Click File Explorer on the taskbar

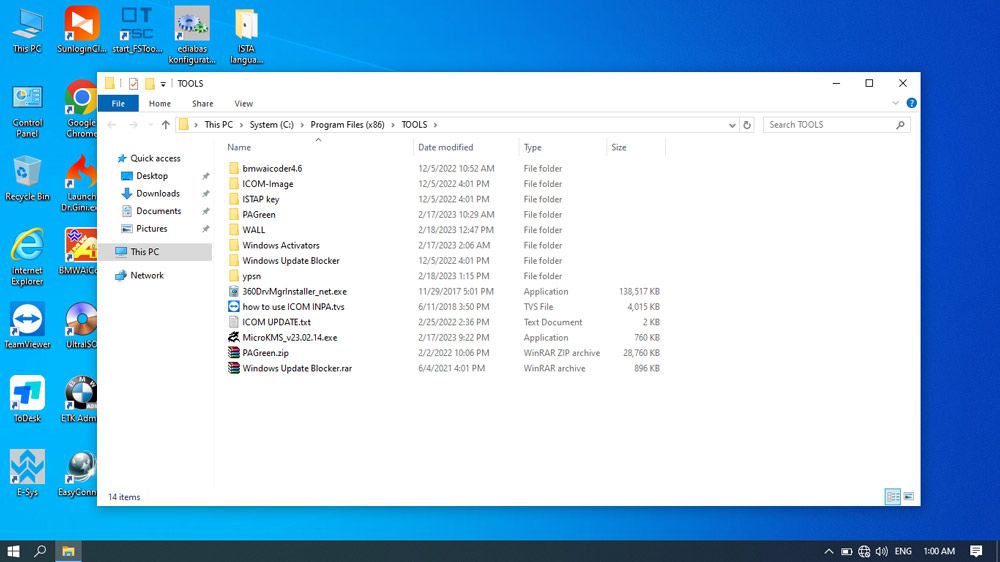68,551
